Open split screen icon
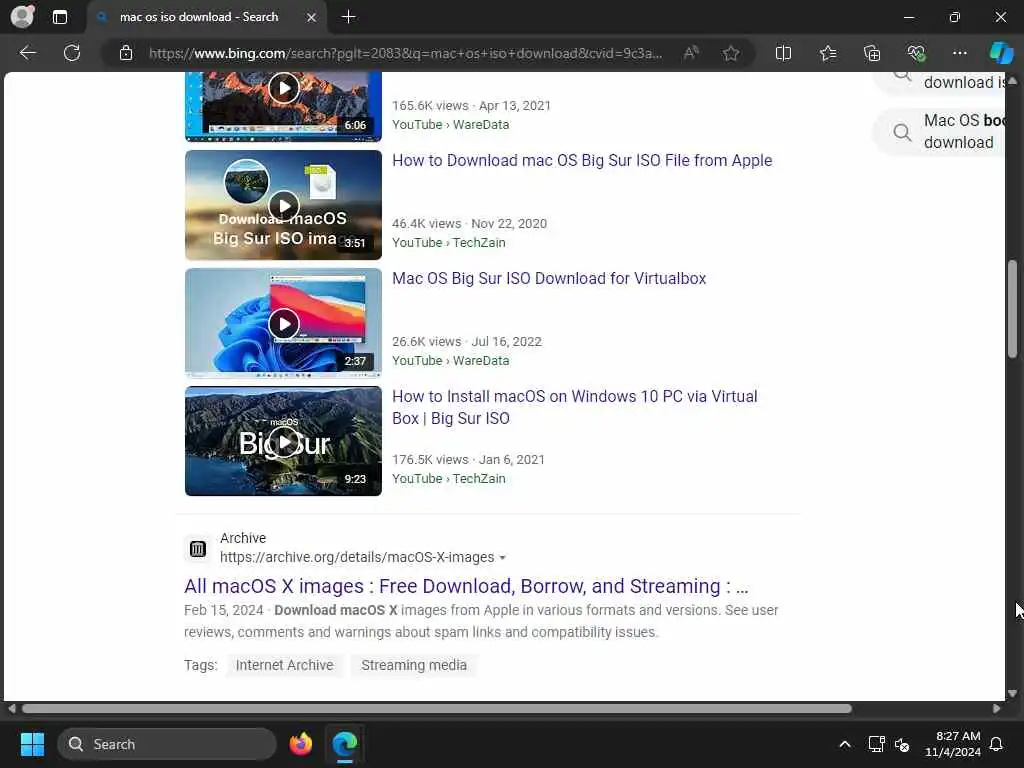 click(x=783, y=53)
